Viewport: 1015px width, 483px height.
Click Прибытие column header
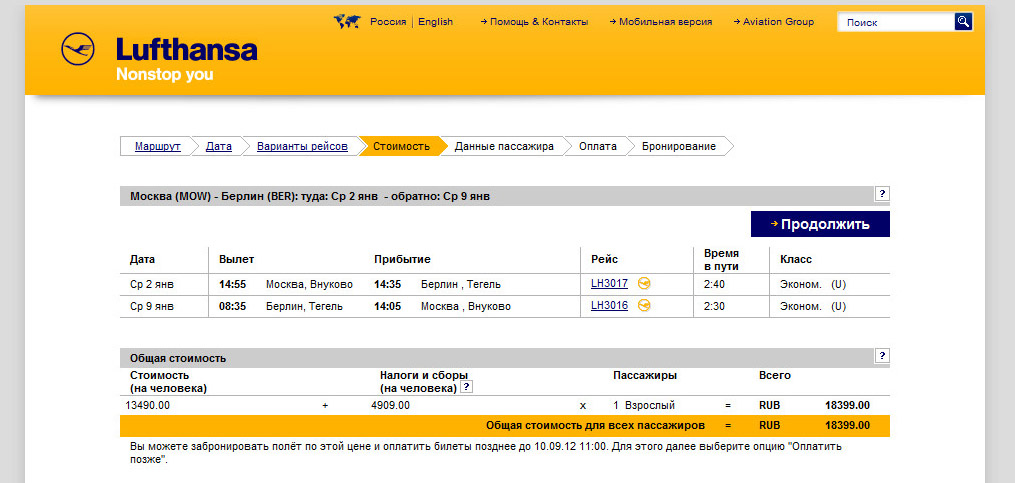point(402,259)
